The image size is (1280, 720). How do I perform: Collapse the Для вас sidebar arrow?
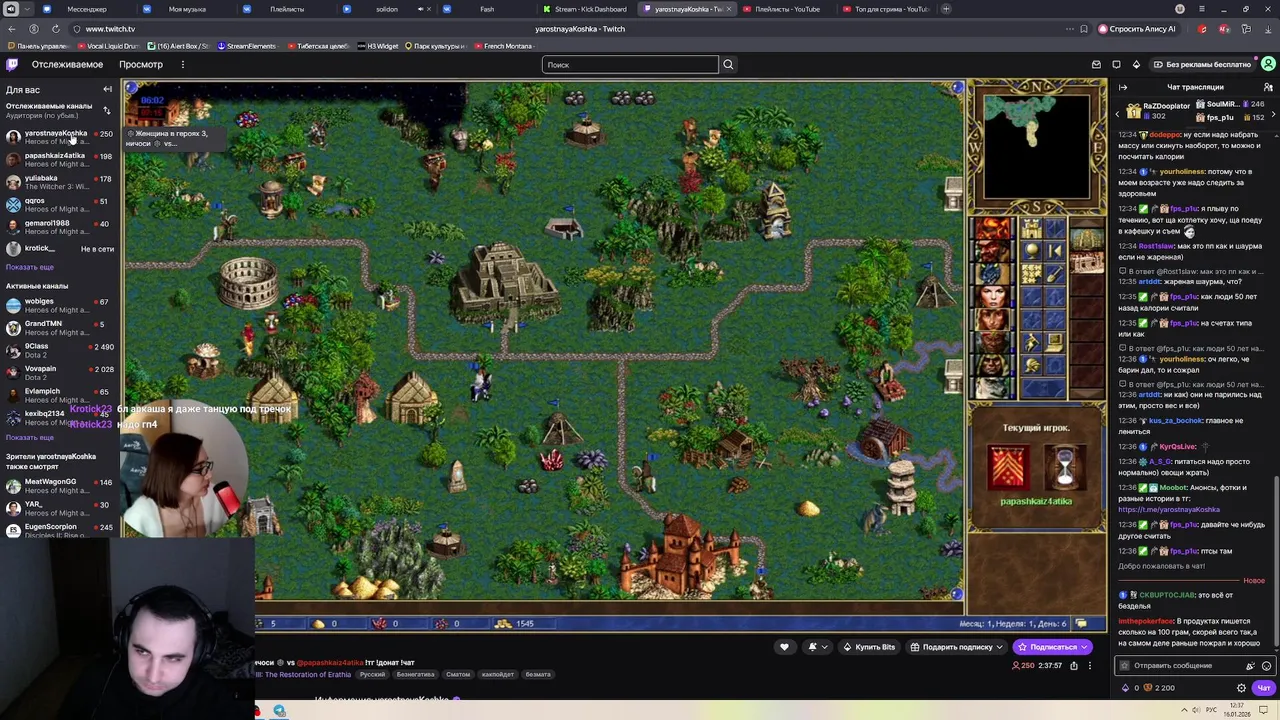pyautogui.click(x=107, y=89)
